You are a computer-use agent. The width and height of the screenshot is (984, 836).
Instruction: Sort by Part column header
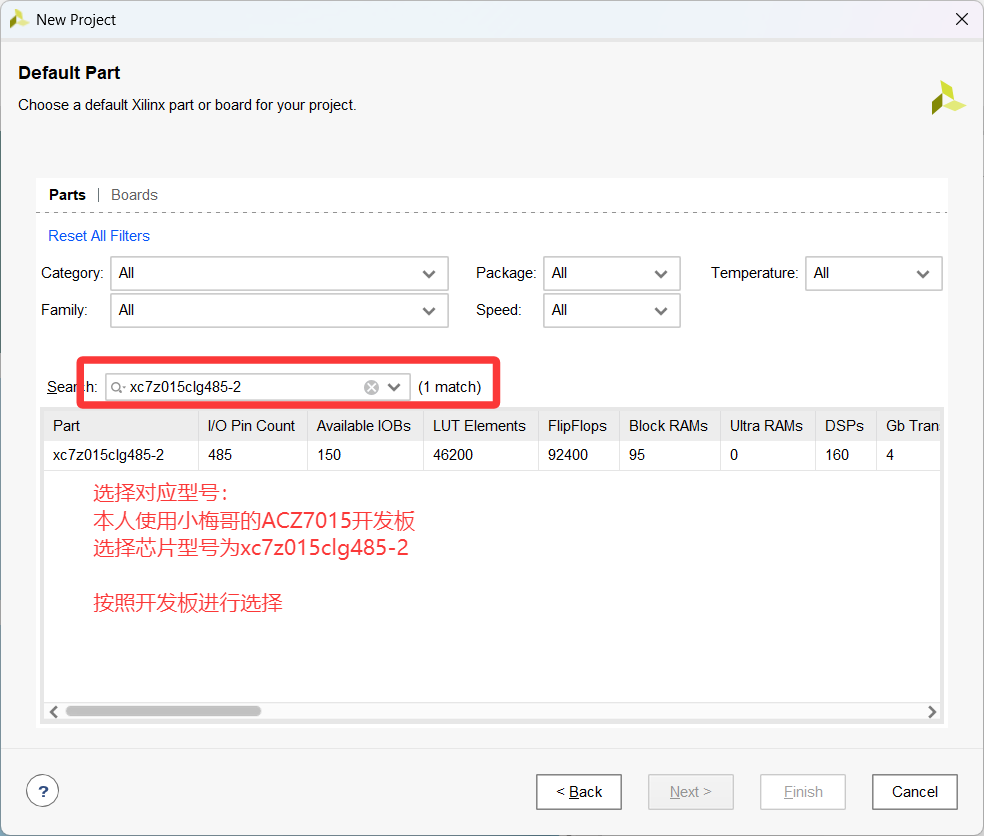pyautogui.click(x=121, y=426)
